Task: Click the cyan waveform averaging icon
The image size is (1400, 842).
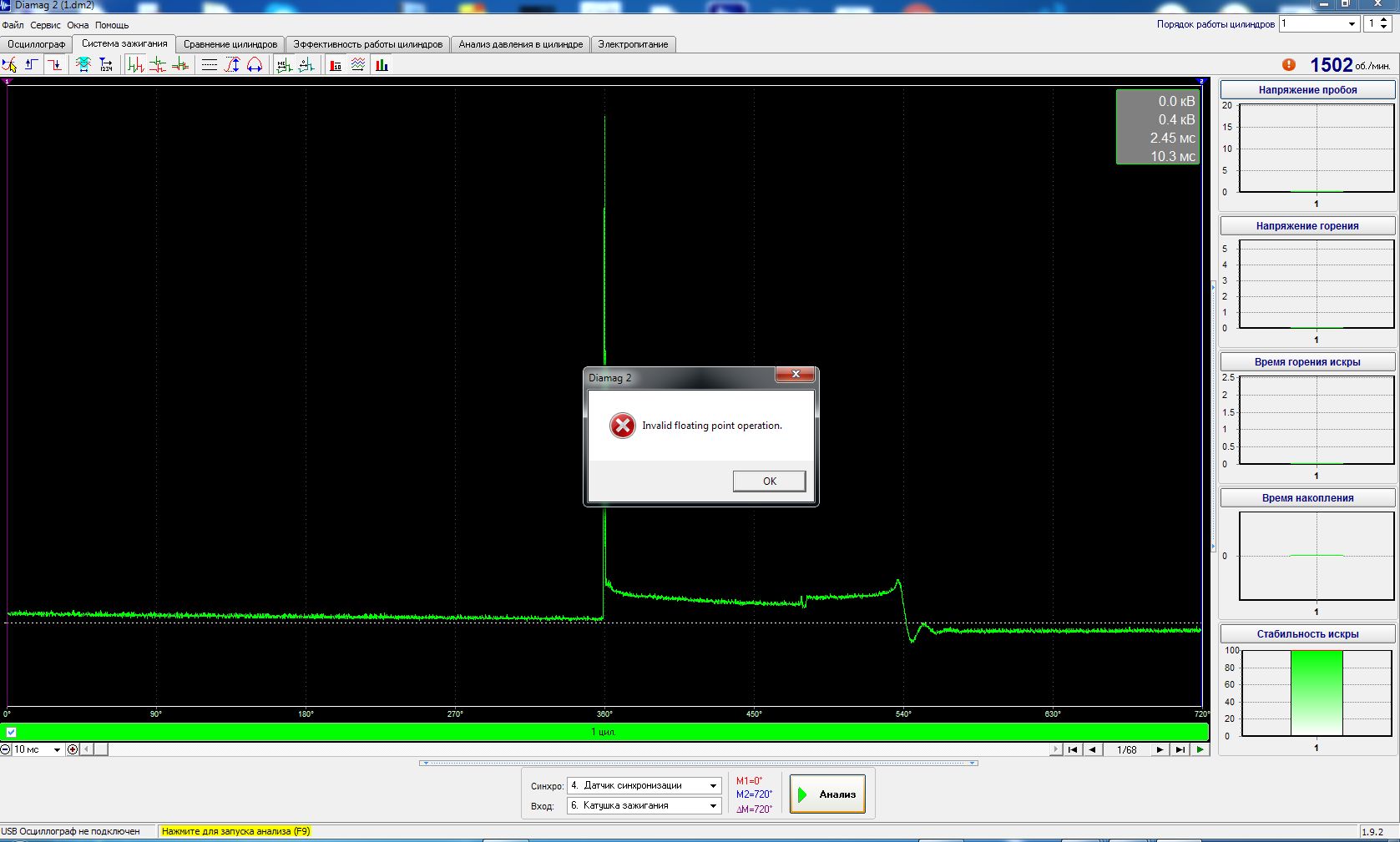Action: point(83,65)
